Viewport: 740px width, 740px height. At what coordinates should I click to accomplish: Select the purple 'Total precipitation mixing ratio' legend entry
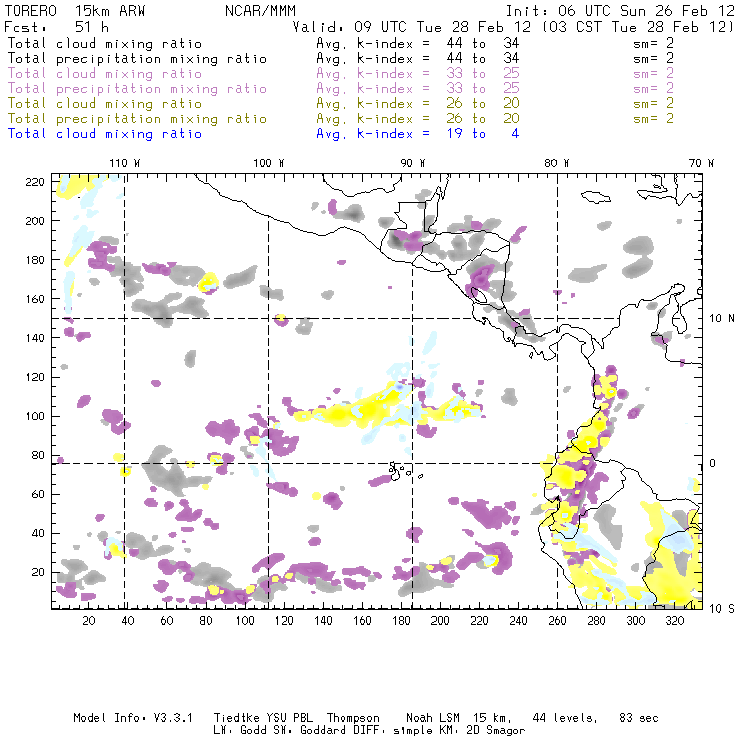[137, 89]
